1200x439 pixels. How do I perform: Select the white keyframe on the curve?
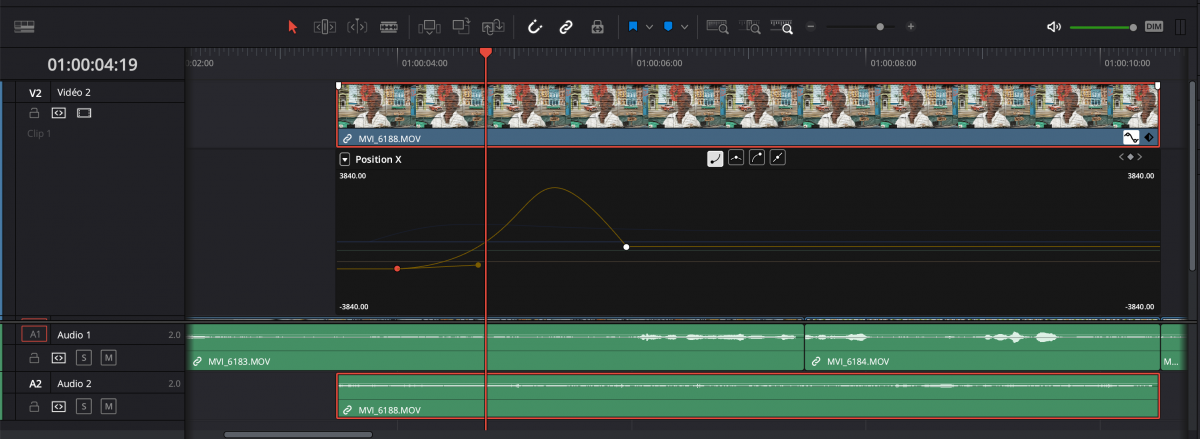(626, 246)
